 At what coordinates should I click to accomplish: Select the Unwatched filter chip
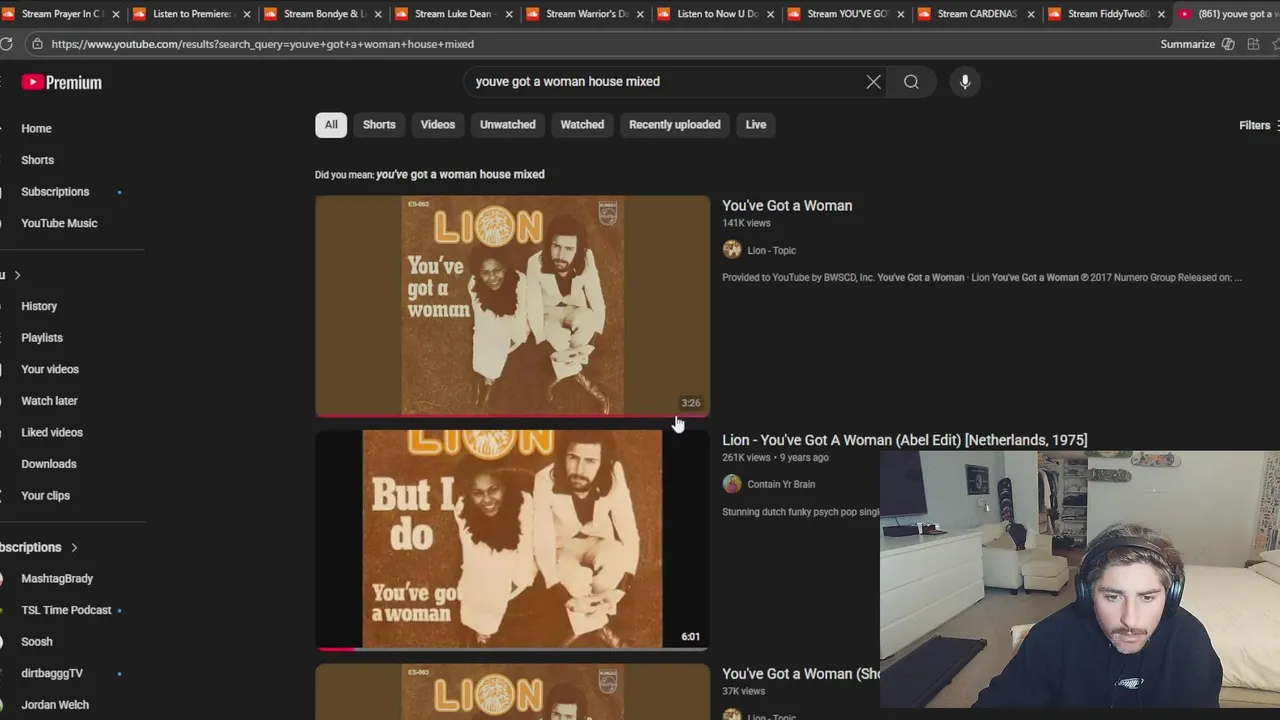pos(508,125)
